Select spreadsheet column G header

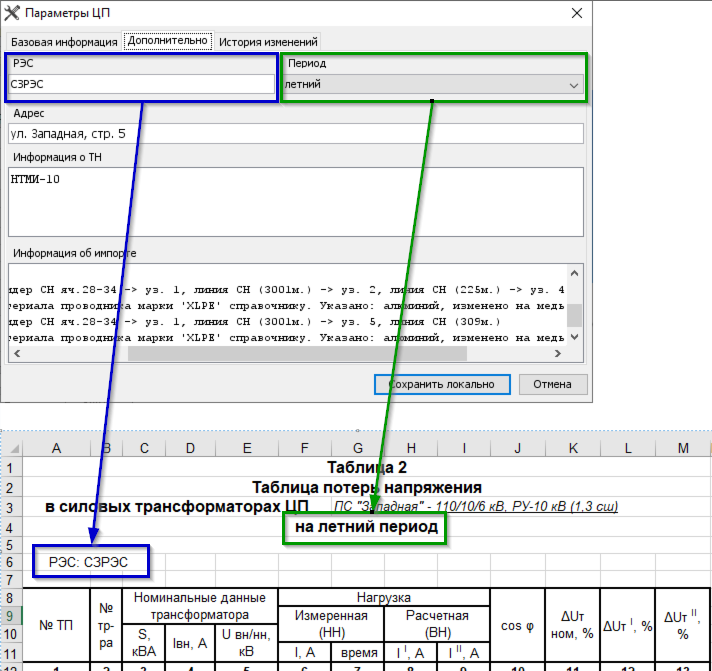coord(358,448)
